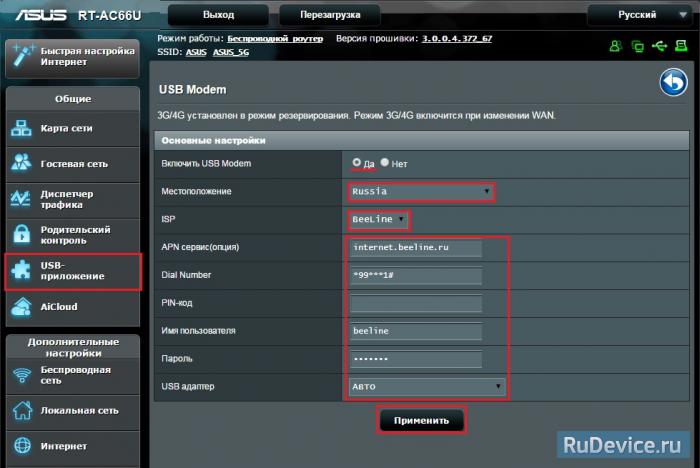700x468 pixels.
Task: Open firmware version 3.0.0.4.372_67 link
Action: 457,39
